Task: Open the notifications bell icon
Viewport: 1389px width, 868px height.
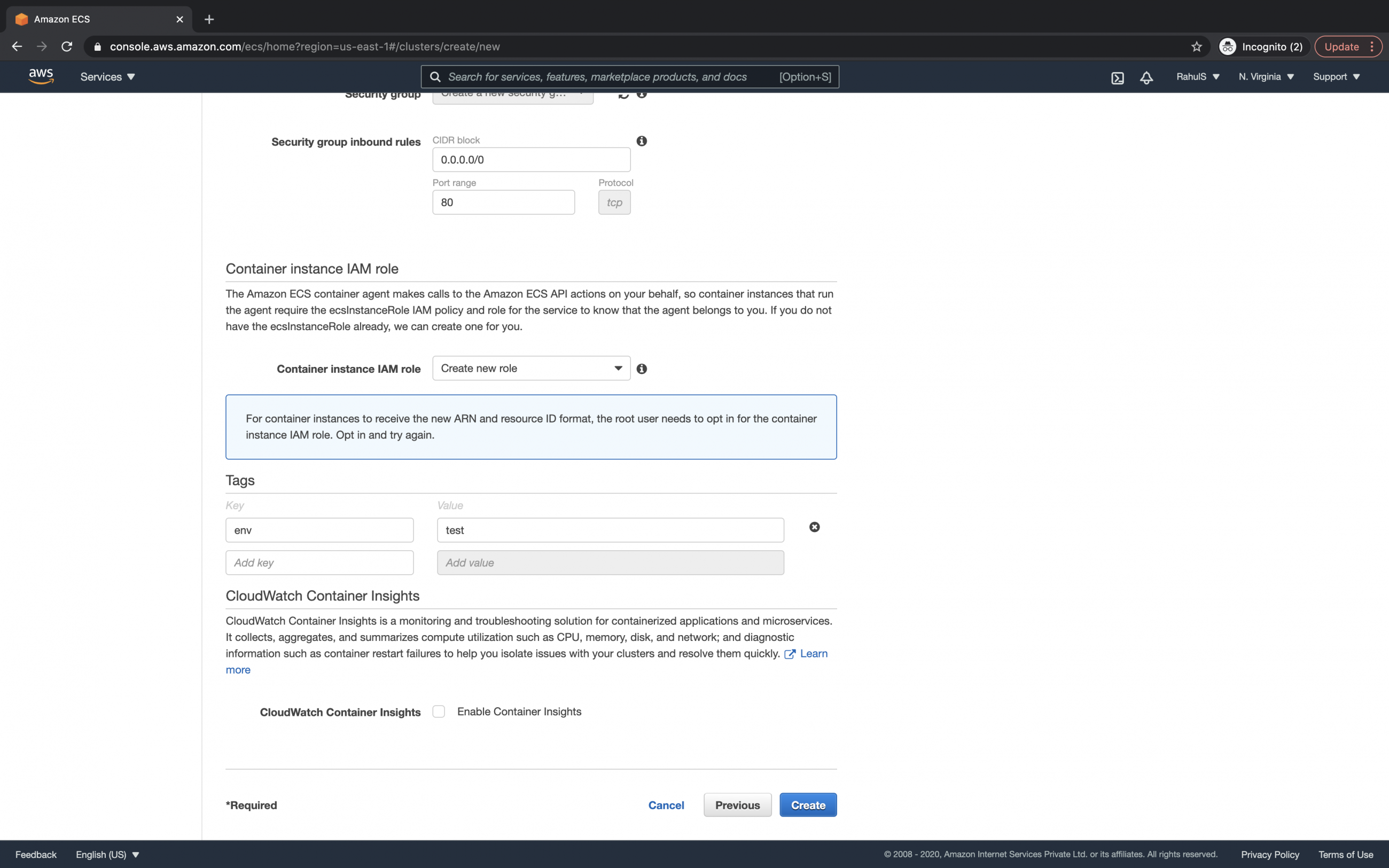Action: [1146, 77]
